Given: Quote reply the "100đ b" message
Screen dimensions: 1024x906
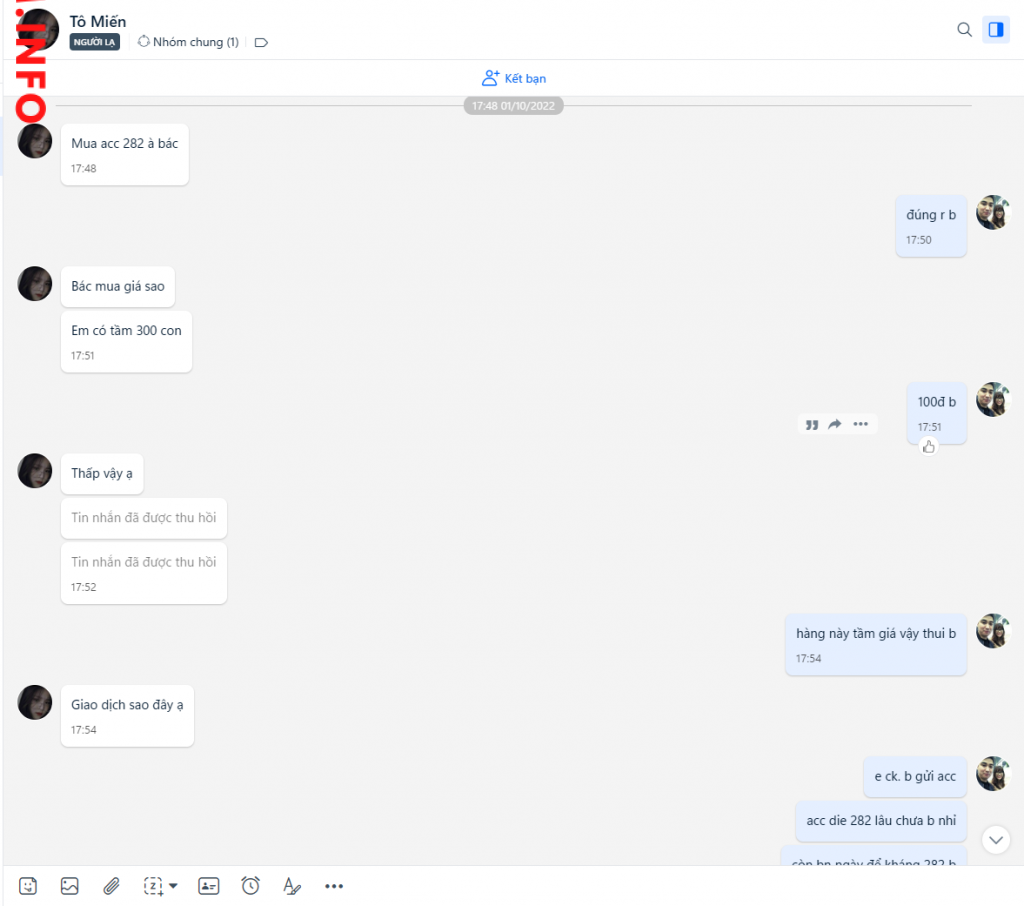Looking at the screenshot, I should click(811, 424).
